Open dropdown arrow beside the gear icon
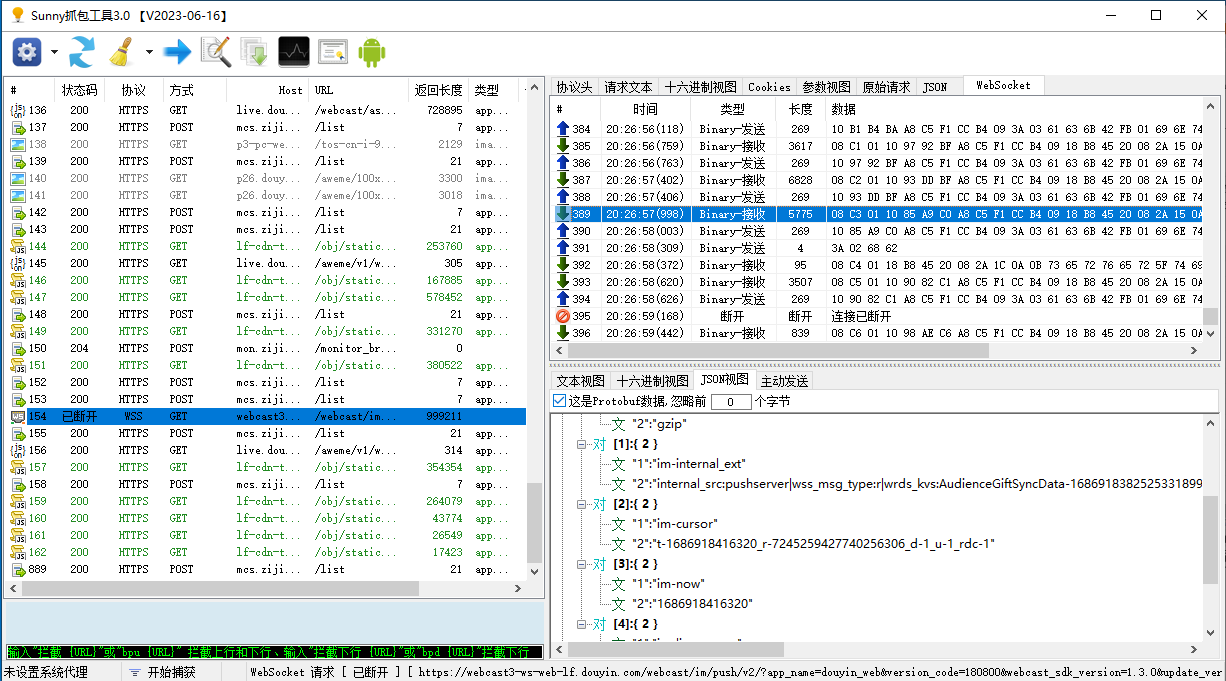 pyautogui.click(x=54, y=52)
